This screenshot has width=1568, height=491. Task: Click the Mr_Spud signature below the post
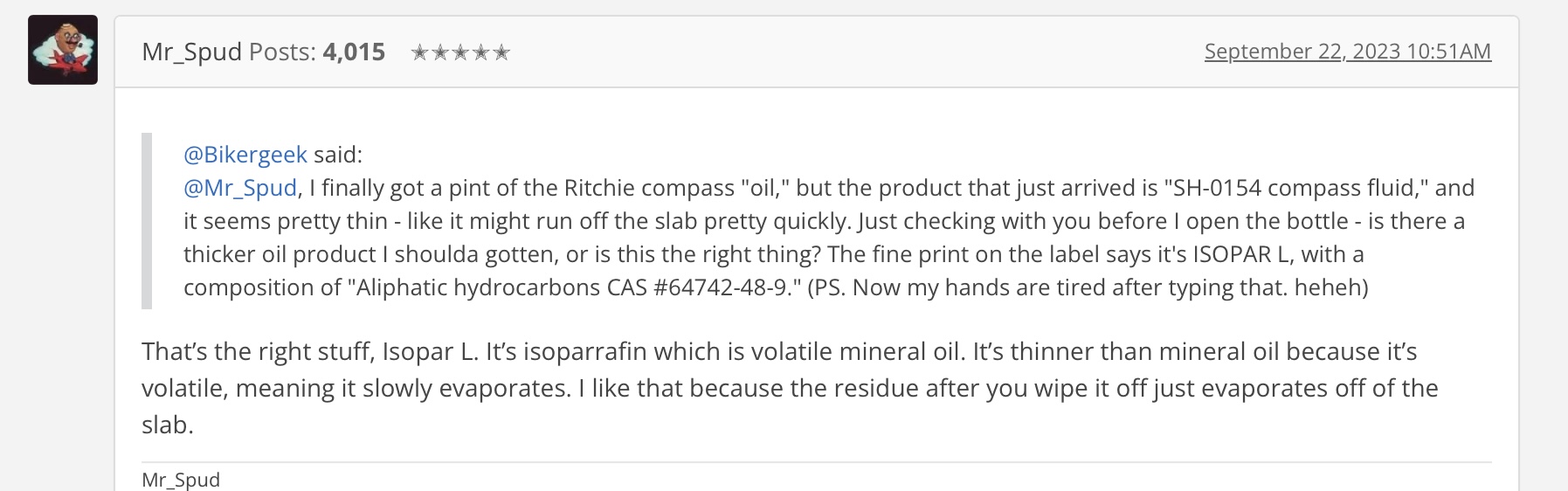pyautogui.click(x=181, y=480)
